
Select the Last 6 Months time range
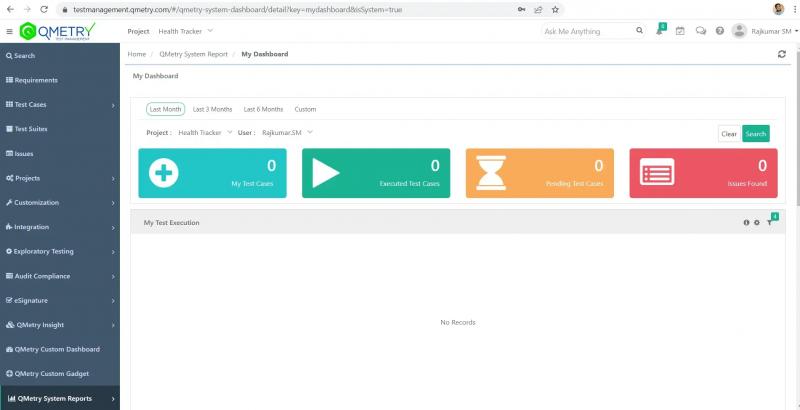[x=263, y=109]
